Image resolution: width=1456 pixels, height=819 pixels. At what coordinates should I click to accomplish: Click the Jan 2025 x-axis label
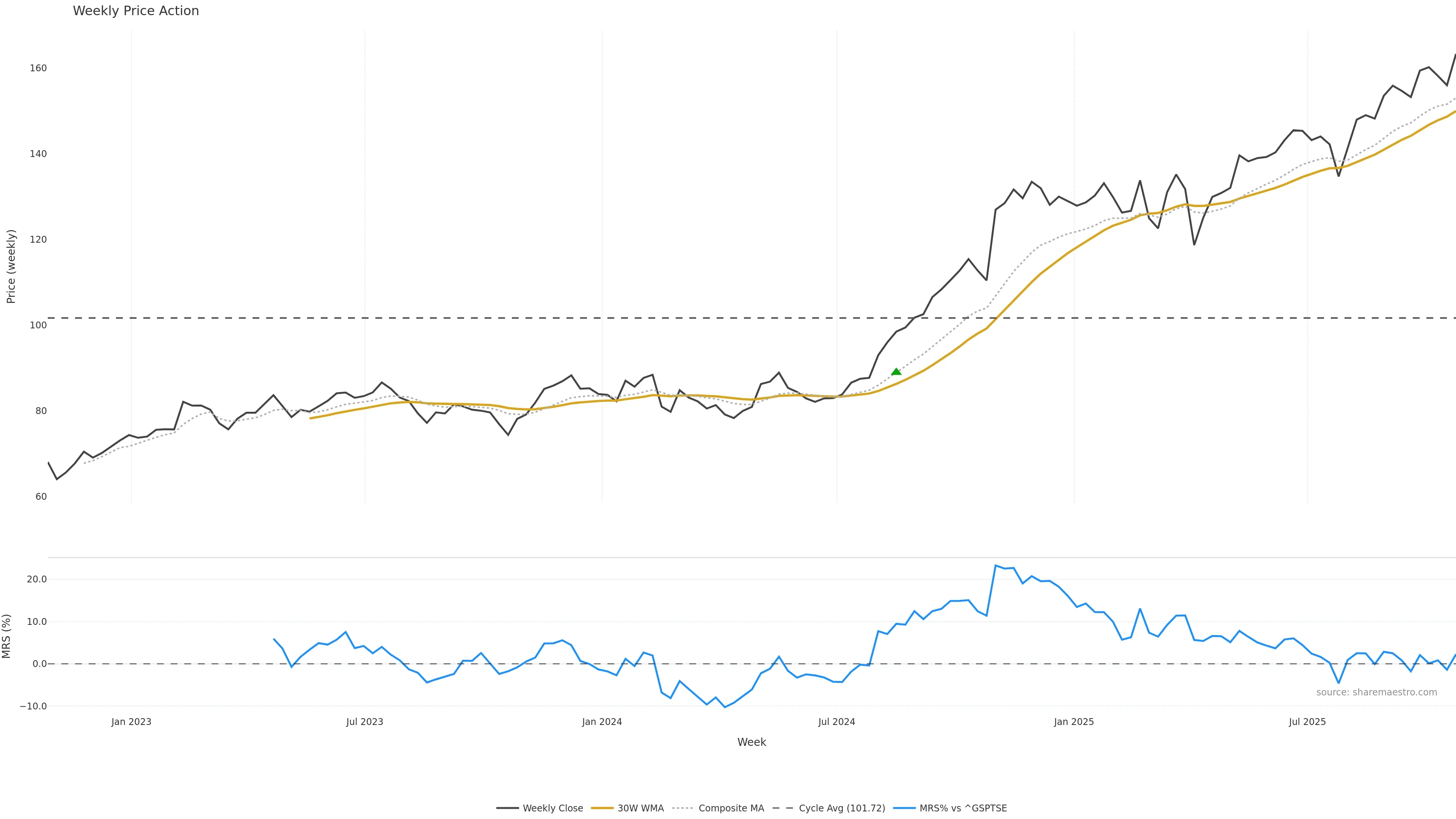coord(1074,722)
